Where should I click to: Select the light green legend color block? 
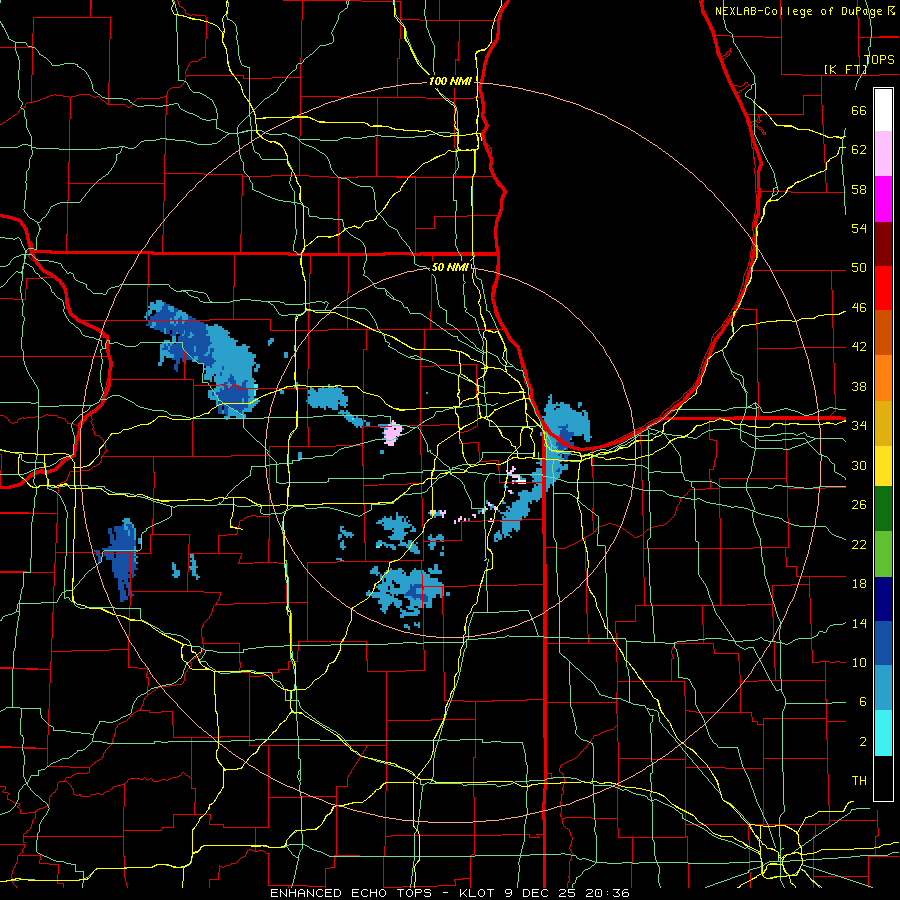tap(883, 554)
